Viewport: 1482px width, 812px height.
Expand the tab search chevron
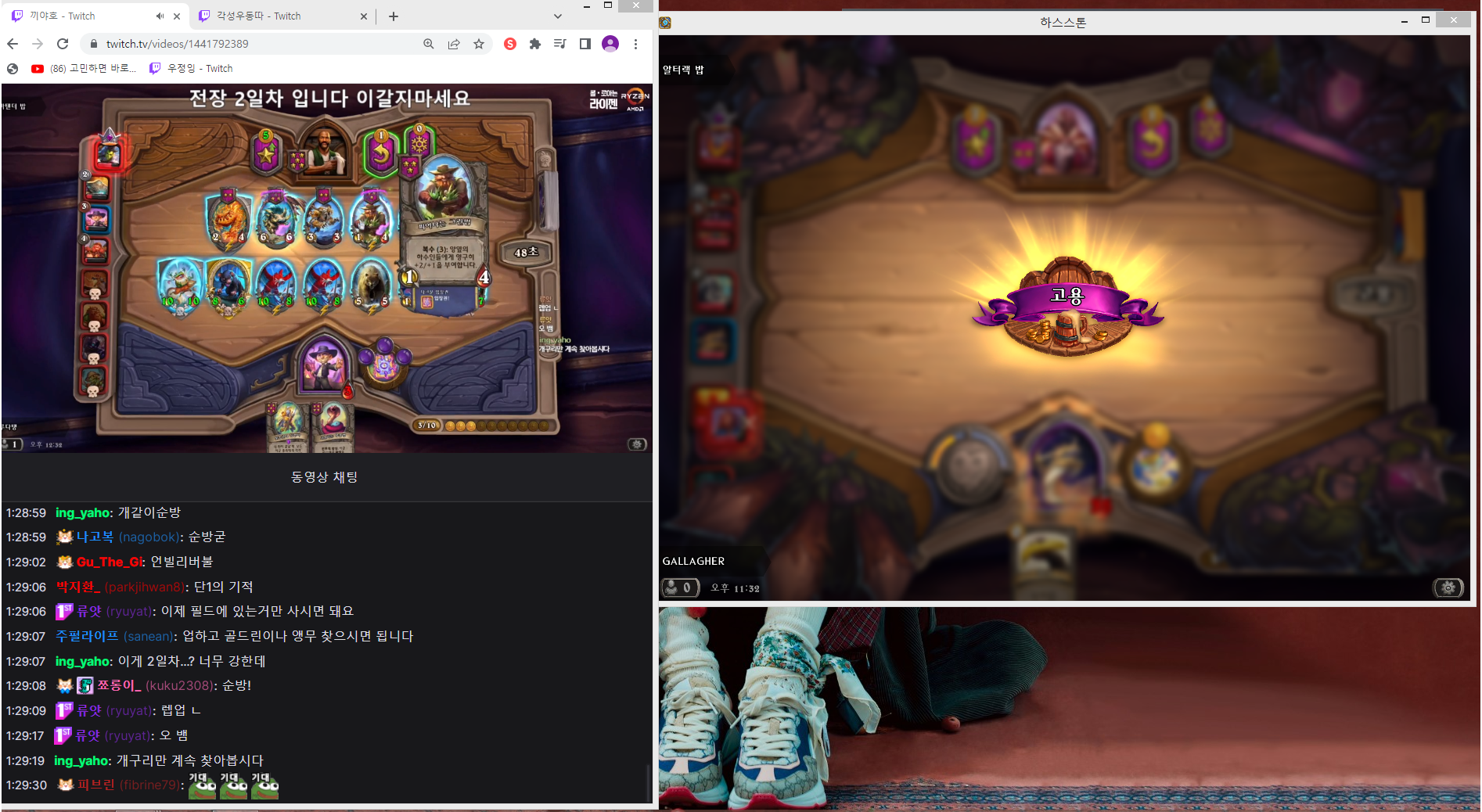pos(557,16)
